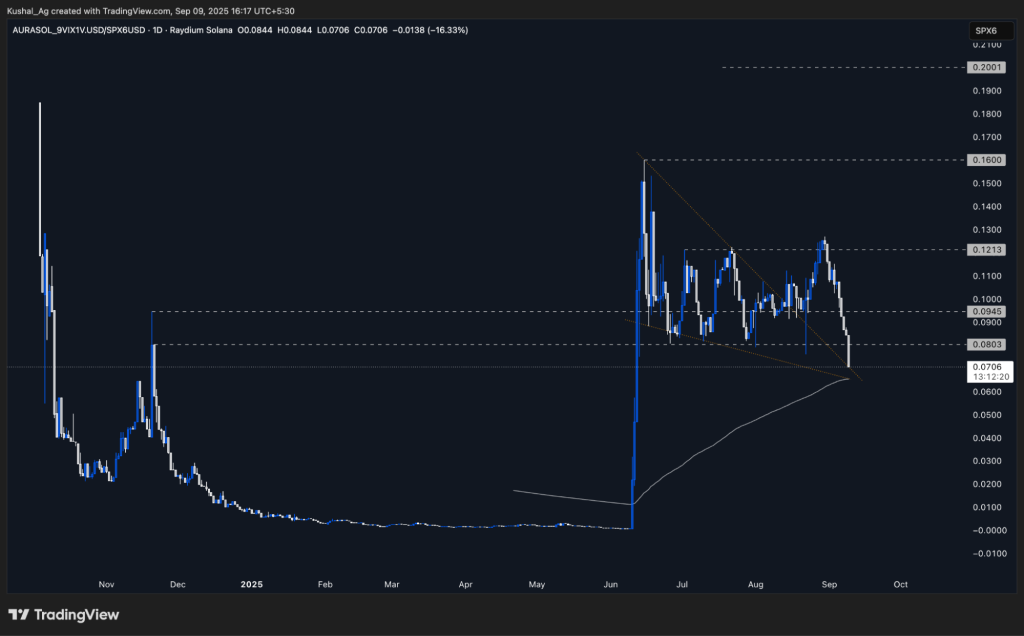1024x636 pixels.
Task: Click the Nov label on time axis
Action: [106, 584]
